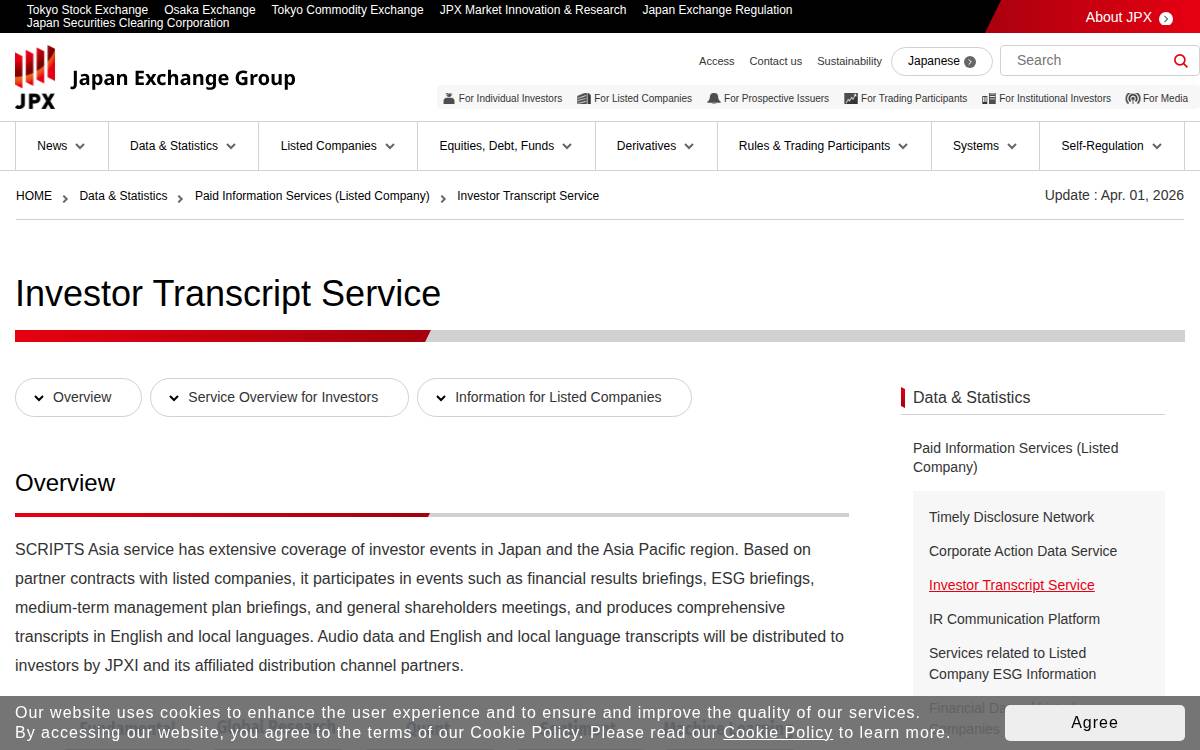Screen dimensions: 1200x750
Task: Jump to Information for Listed Companies
Action: tap(554, 397)
